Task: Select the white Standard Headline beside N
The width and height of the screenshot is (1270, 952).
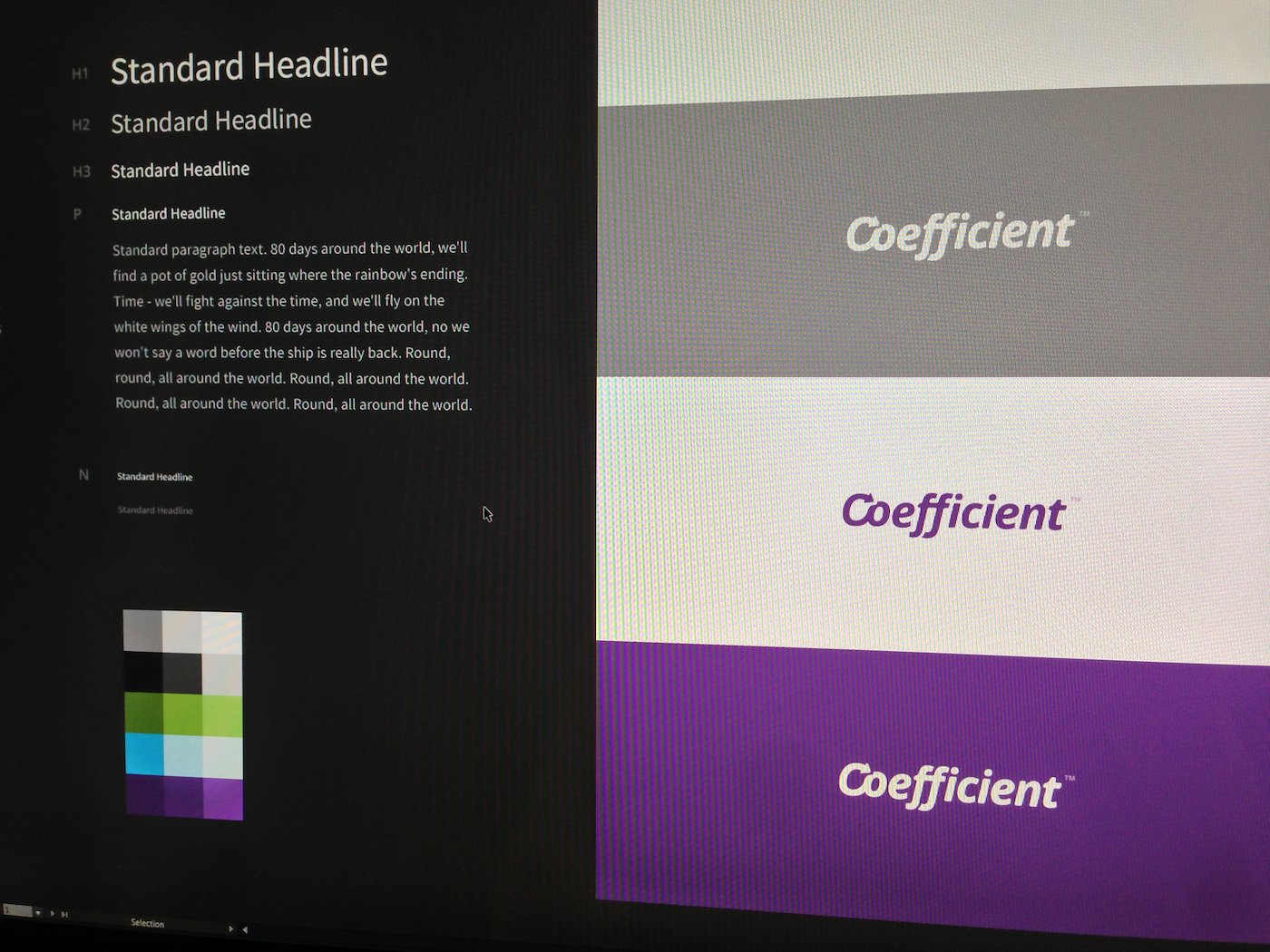Action: pos(154,476)
